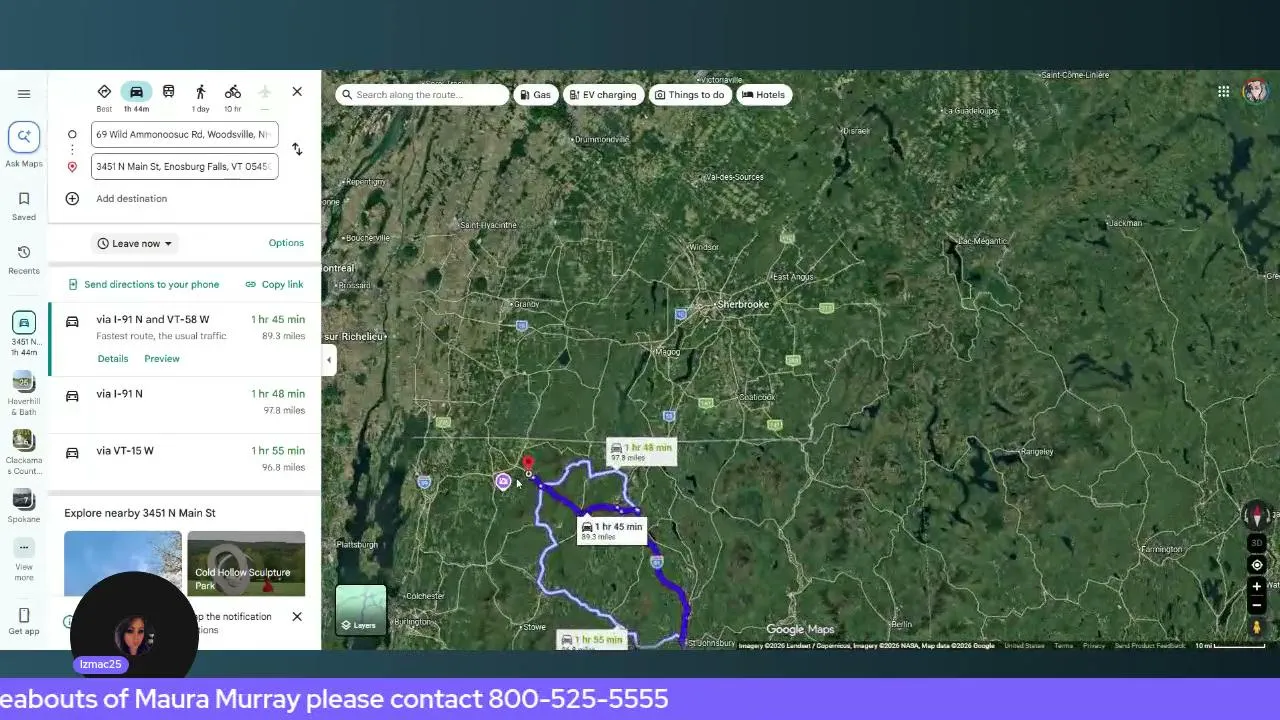Swap the origin and destination
Viewport: 1280px width, 720px height.
pyautogui.click(x=297, y=149)
